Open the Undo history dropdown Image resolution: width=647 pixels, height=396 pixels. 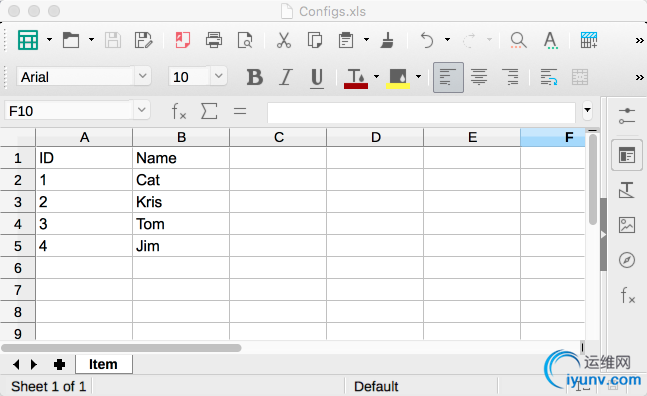coord(447,40)
